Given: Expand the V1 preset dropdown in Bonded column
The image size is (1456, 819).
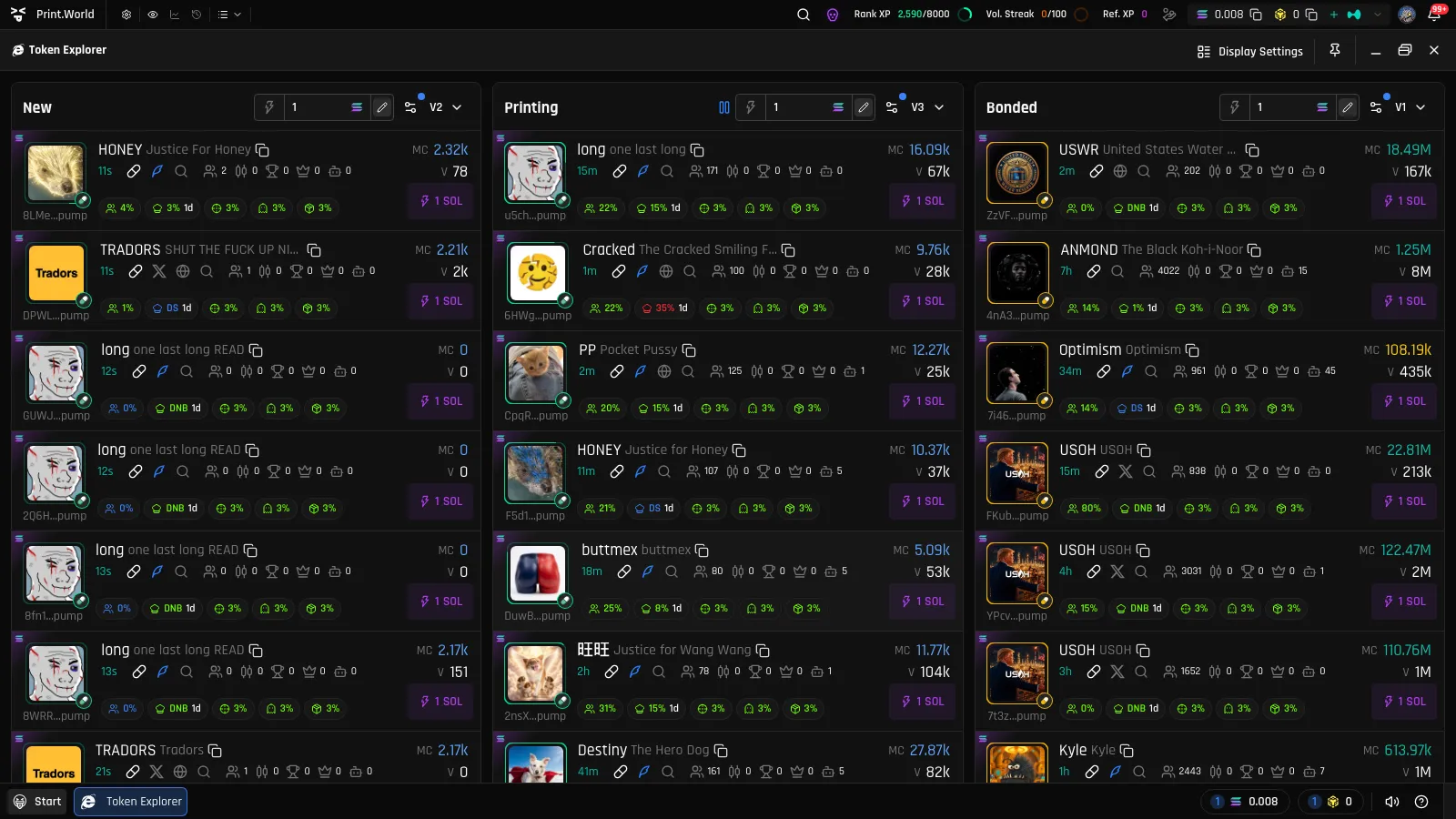Looking at the screenshot, I should 1410,107.
